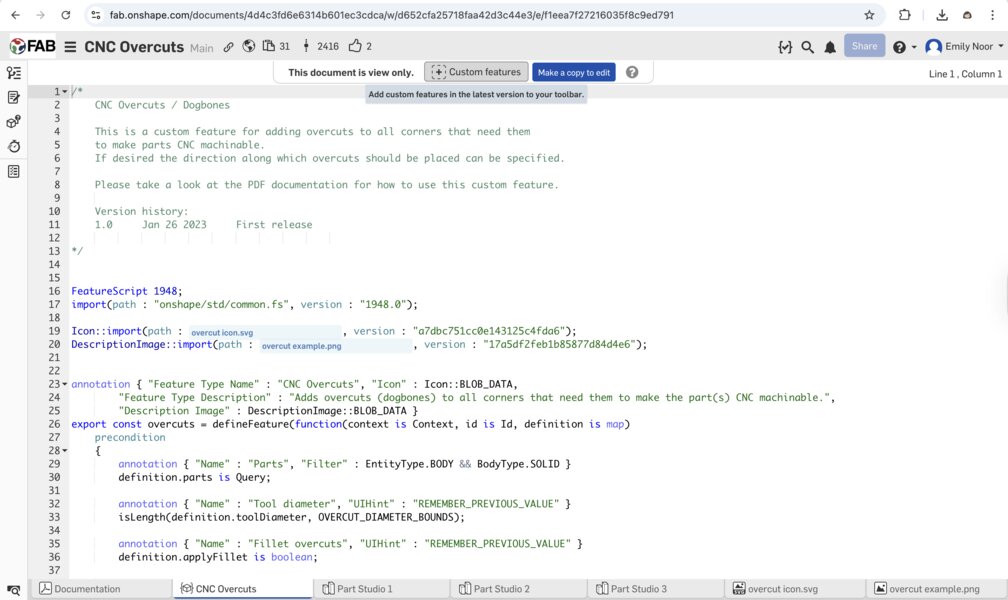This screenshot has height=600, width=1008.
Task: Copy document link icon
Action: 228,47
